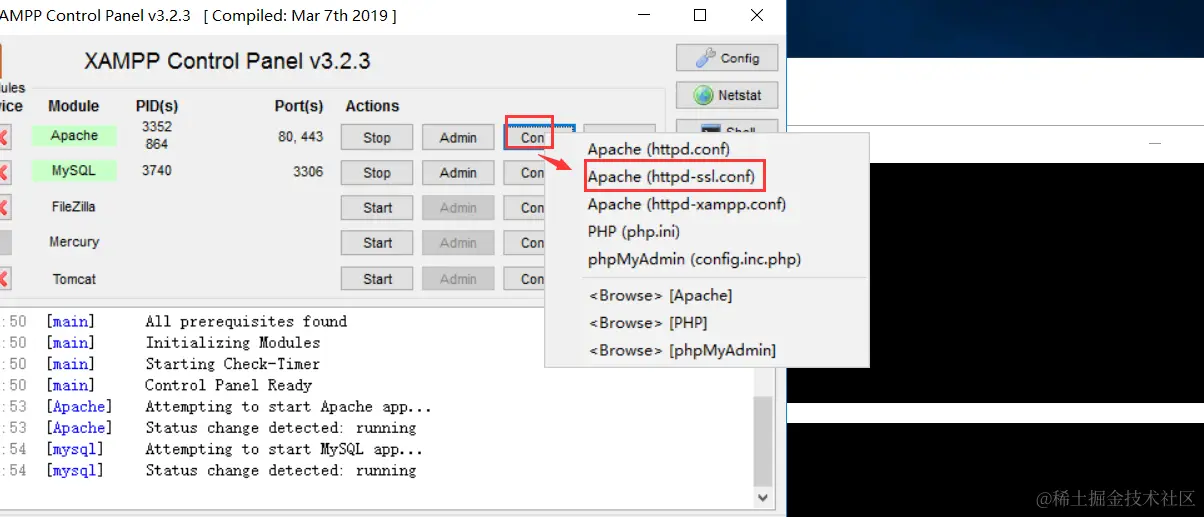Click MySQL port value 3306
This screenshot has width=1204, height=517.
308,171
